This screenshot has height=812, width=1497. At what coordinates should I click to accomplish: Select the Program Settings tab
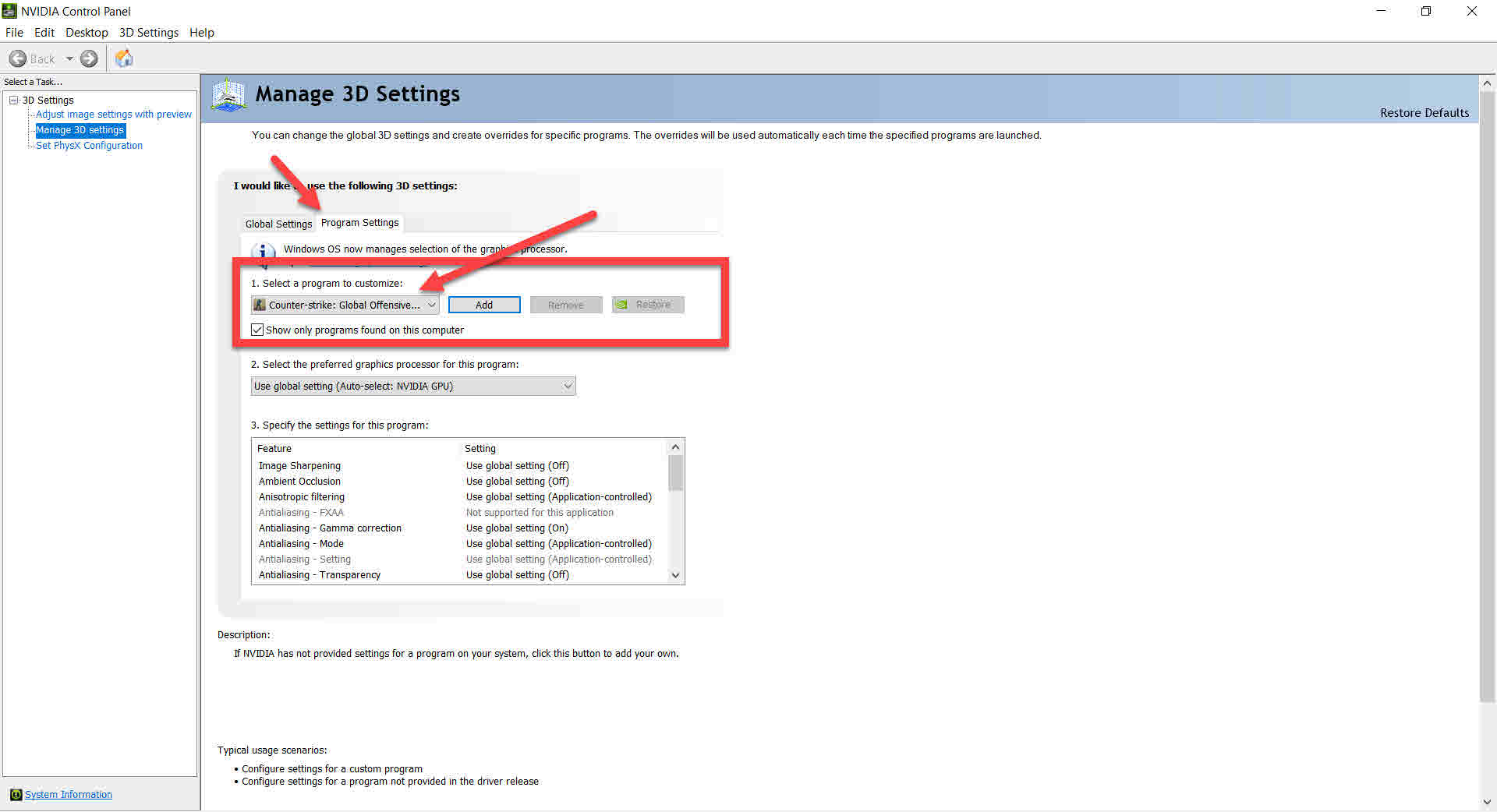tap(359, 223)
